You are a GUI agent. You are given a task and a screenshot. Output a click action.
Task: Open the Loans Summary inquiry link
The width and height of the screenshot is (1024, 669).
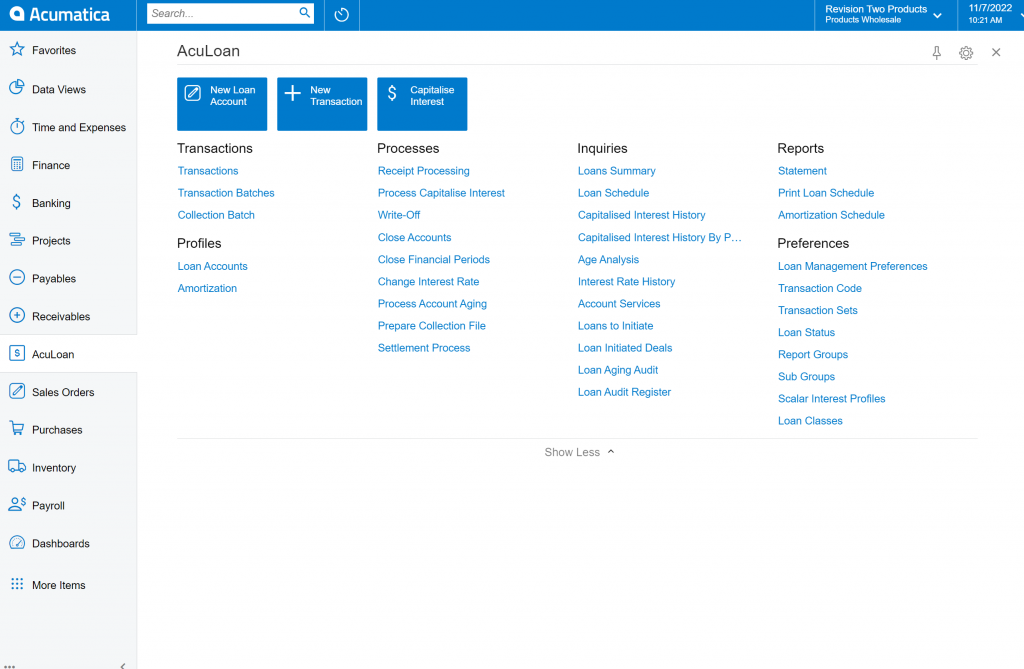point(616,171)
